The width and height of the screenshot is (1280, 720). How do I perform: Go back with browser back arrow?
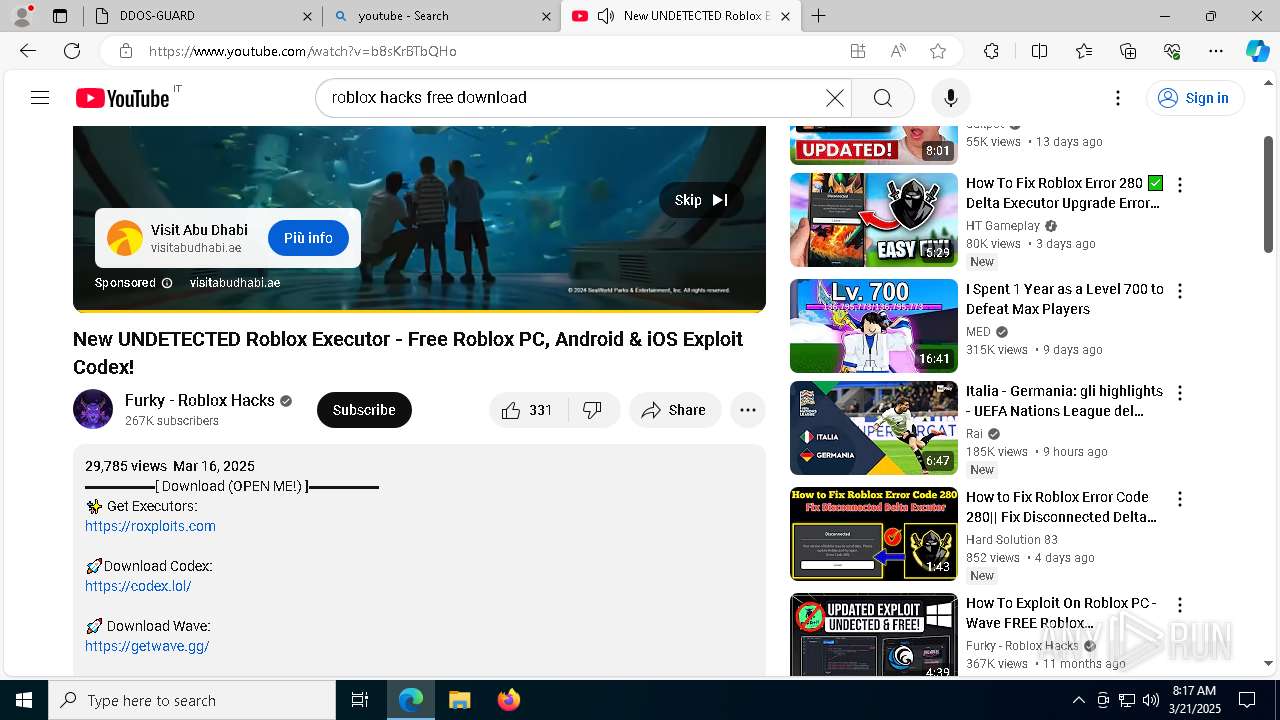(28, 51)
